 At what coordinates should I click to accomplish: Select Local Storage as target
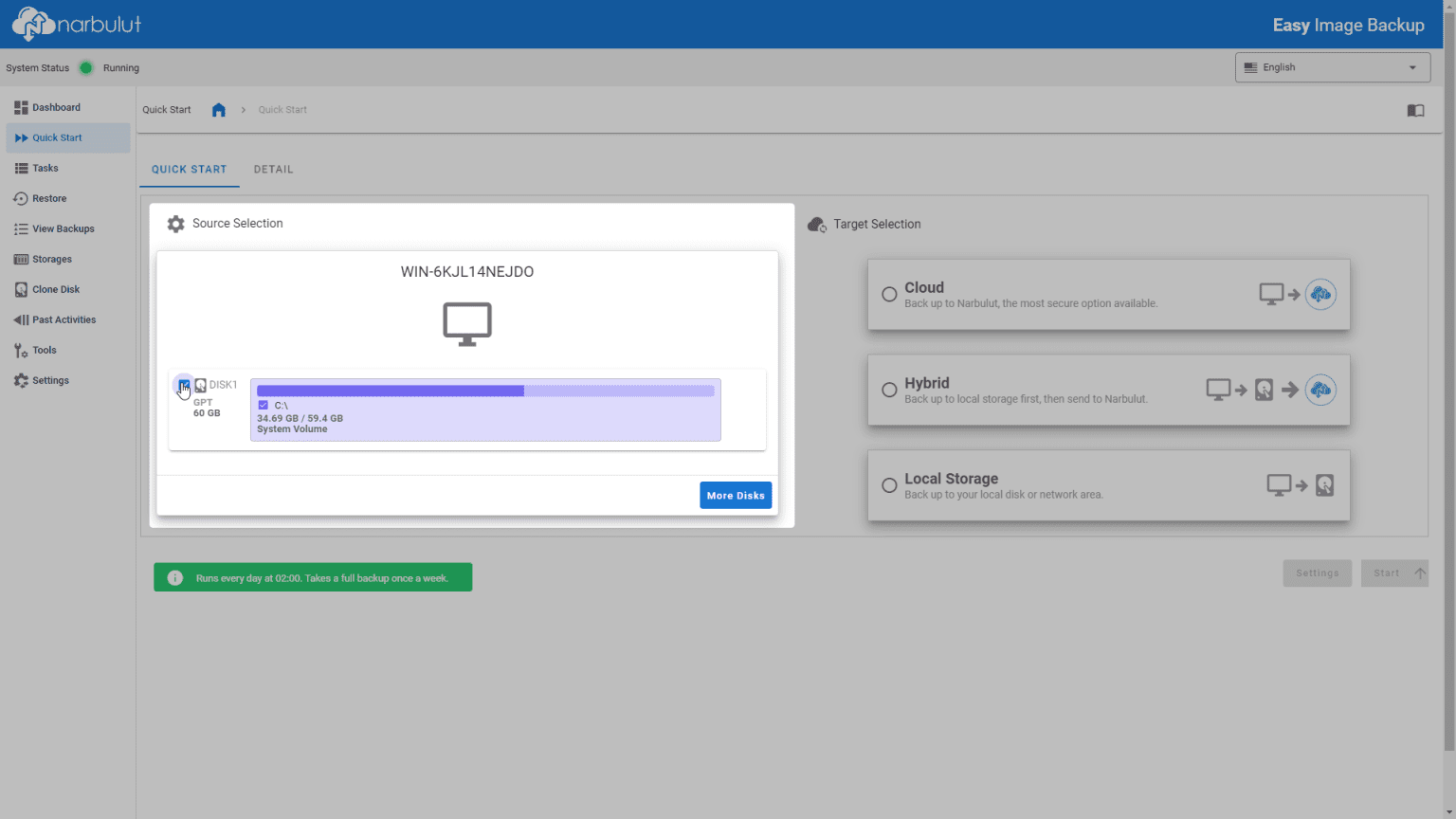coord(889,484)
